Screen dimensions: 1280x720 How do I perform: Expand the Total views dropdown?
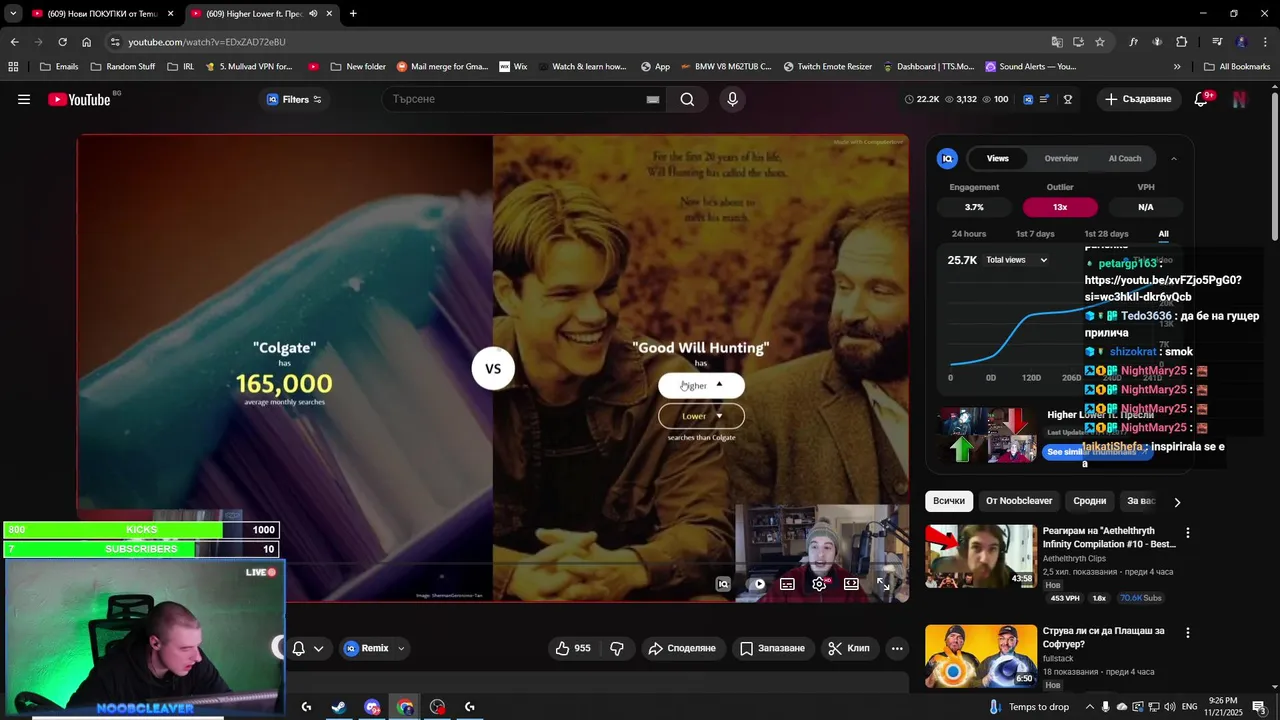point(1017,260)
